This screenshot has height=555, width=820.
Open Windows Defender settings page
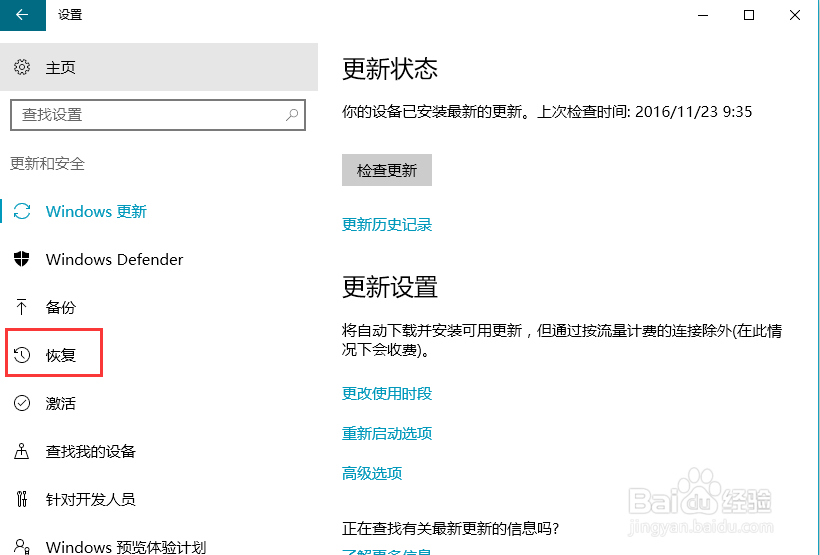pos(115,259)
